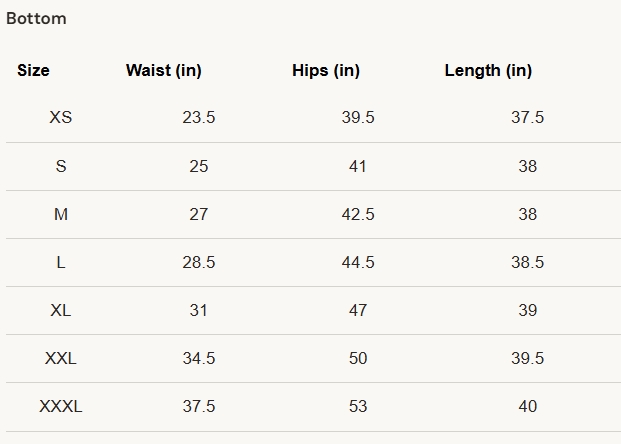The width and height of the screenshot is (621, 444).
Task: Click the 25 waist value for S
Action: pos(199,166)
